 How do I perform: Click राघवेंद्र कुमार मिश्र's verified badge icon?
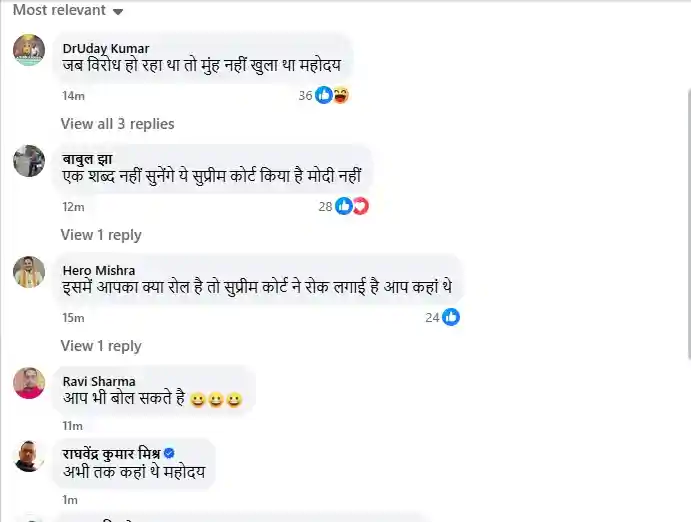pos(169,453)
